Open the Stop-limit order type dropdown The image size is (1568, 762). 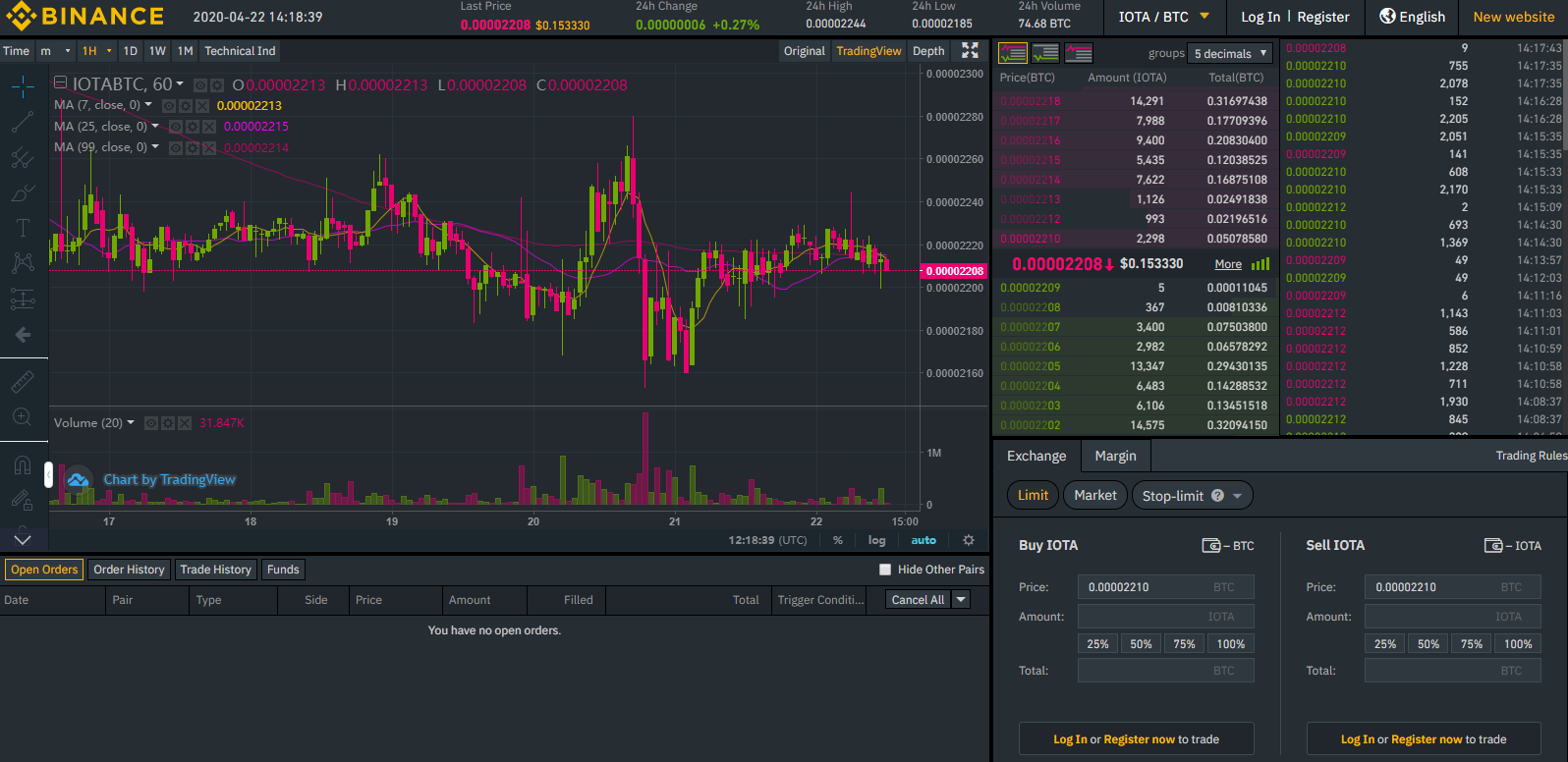[x=1192, y=496]
